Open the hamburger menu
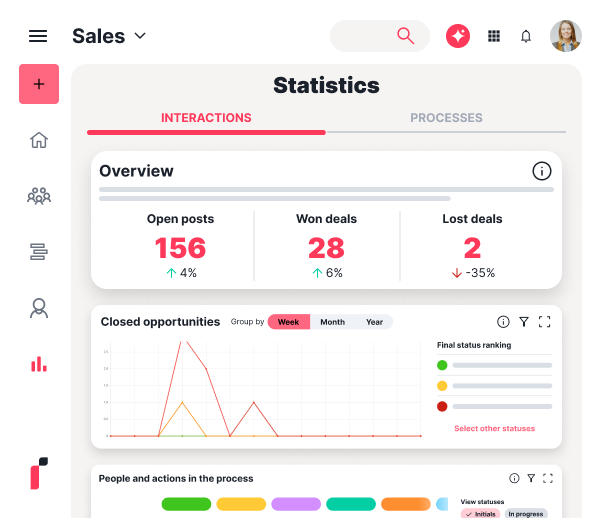602x526 pixels. tap(38, 36)
